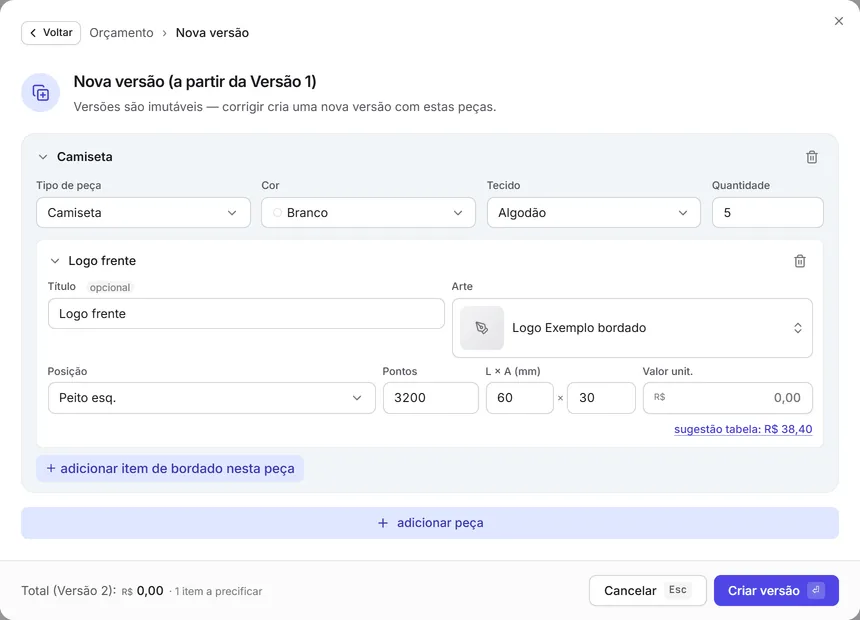
Task: Open the Posição dropdown showing Peito esq.
Action: 211,398
